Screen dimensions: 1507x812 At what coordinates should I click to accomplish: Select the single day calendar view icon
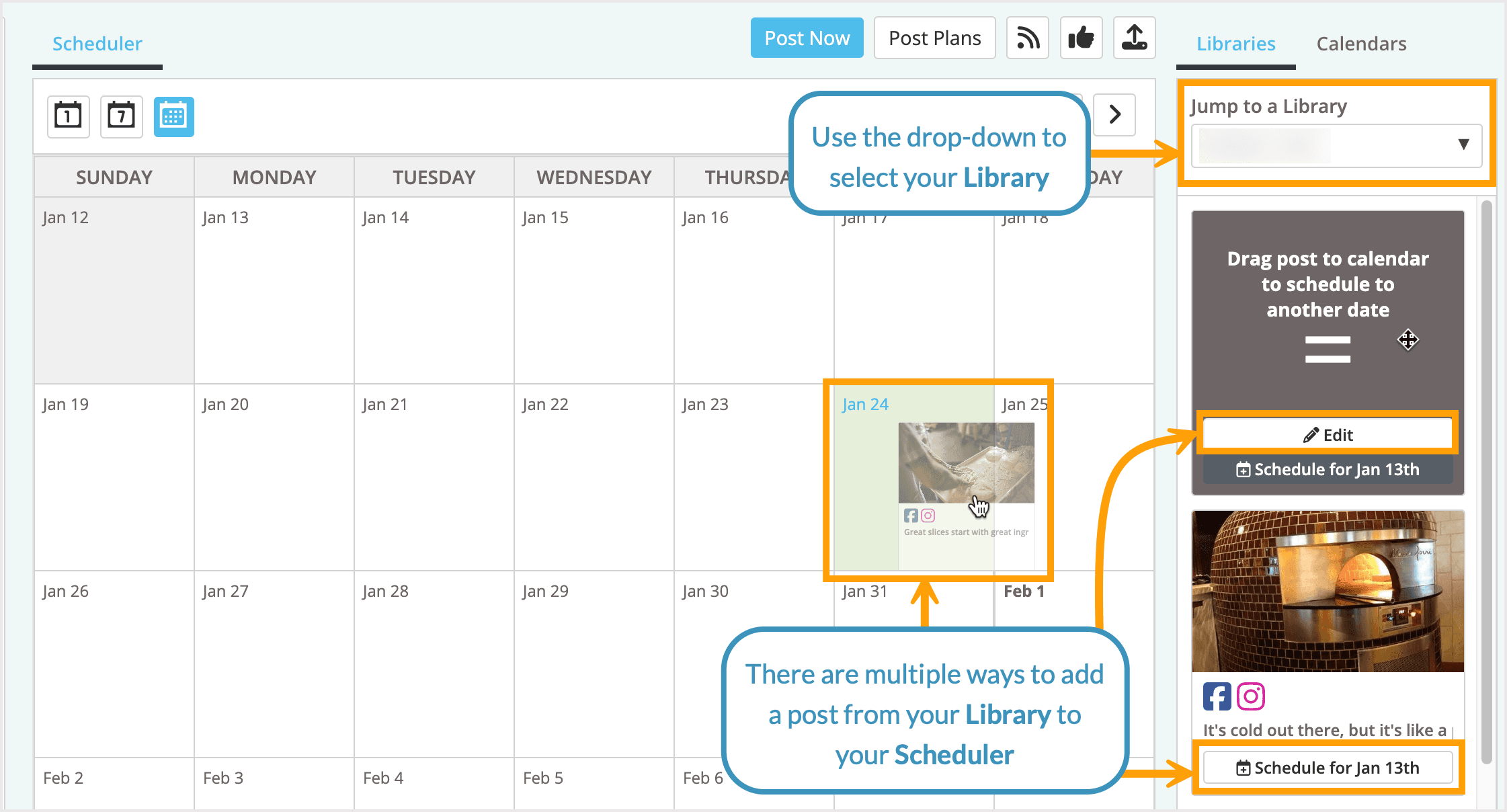67,116
